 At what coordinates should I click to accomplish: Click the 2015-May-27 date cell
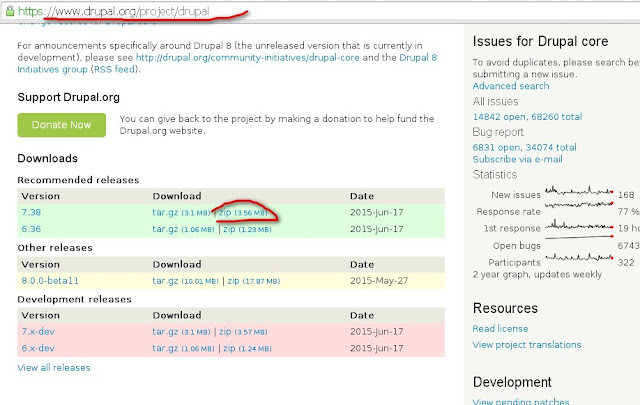click(x=379, y=281)
